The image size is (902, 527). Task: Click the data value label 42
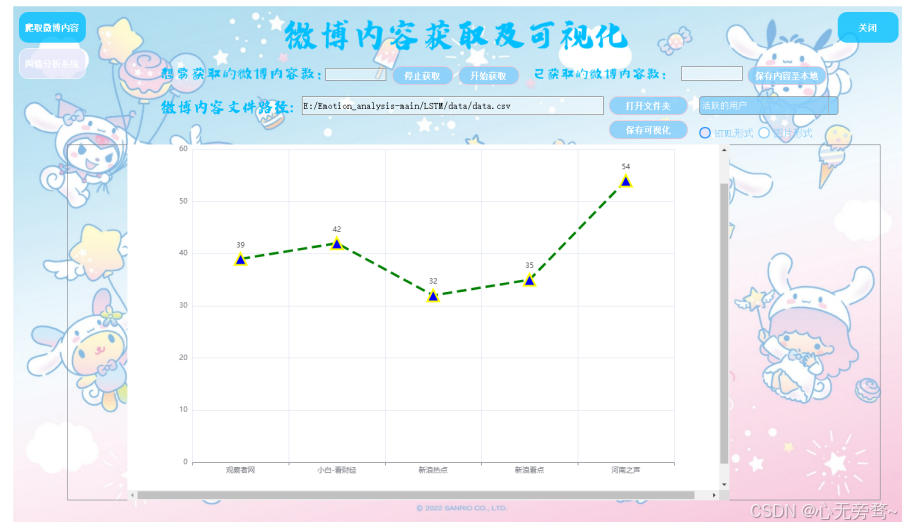coord(337,229)
